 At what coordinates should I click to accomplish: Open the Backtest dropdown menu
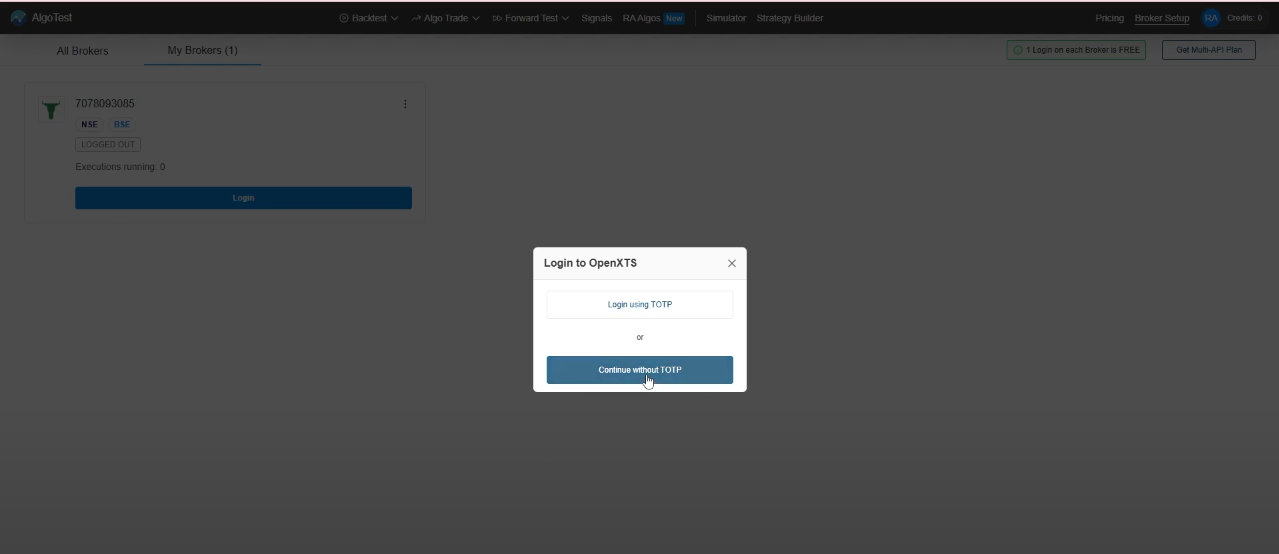point(368,18)
